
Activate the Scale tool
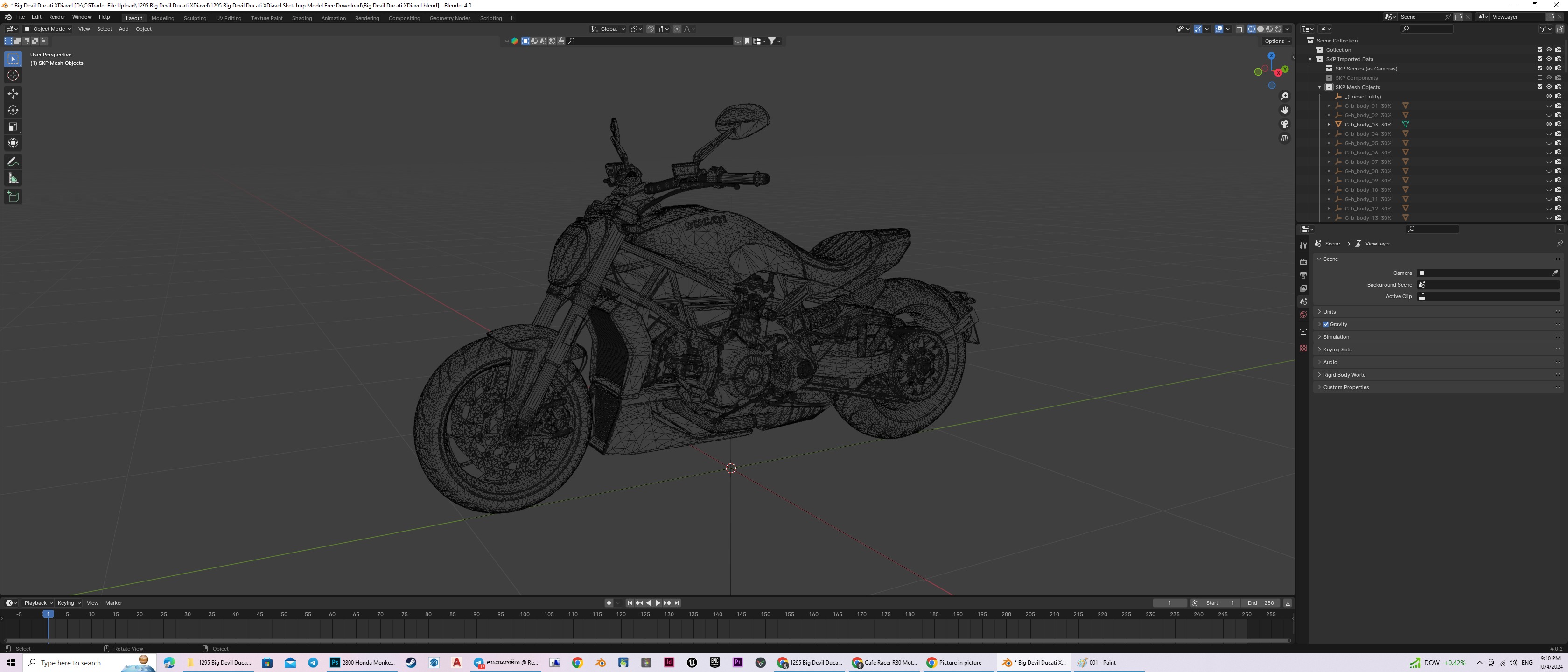pyautogui.click(x=13, y=126)
